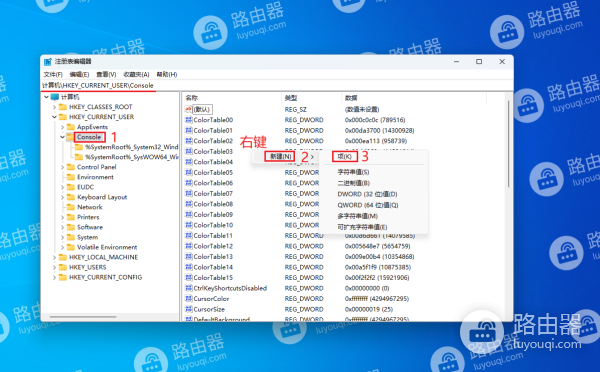Open the 帮助(H) menu
The height and width of the screenshot is (372, 600).
[x=166, y=74]
